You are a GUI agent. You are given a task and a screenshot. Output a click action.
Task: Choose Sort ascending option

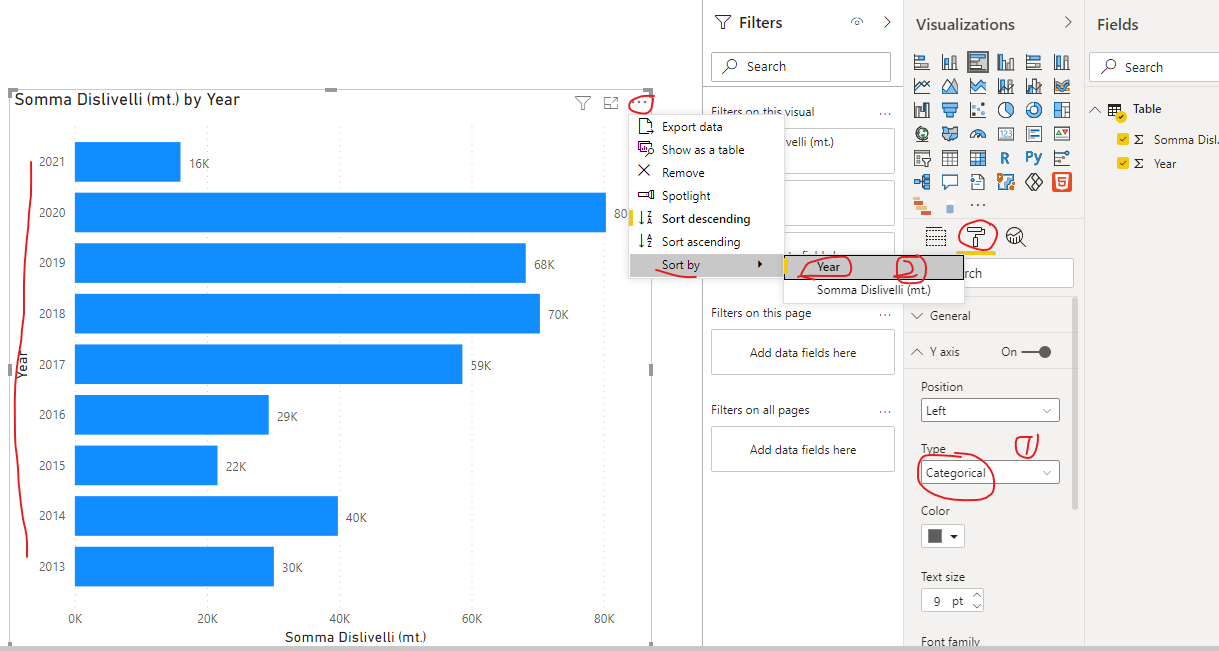[x=706, y=241]
